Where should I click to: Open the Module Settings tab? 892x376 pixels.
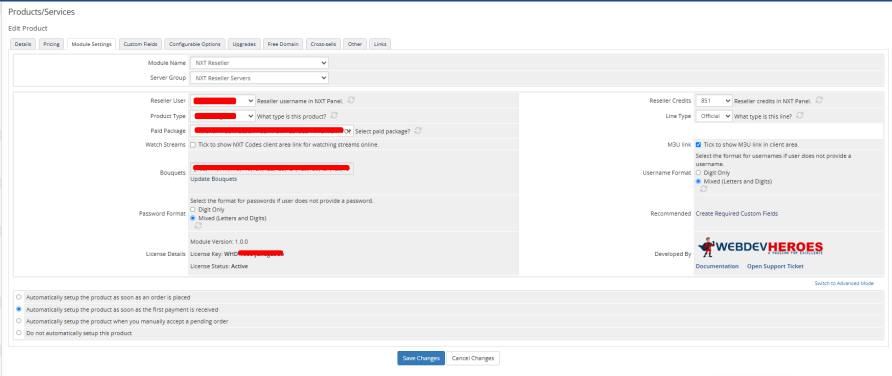(x=92, y=44)
